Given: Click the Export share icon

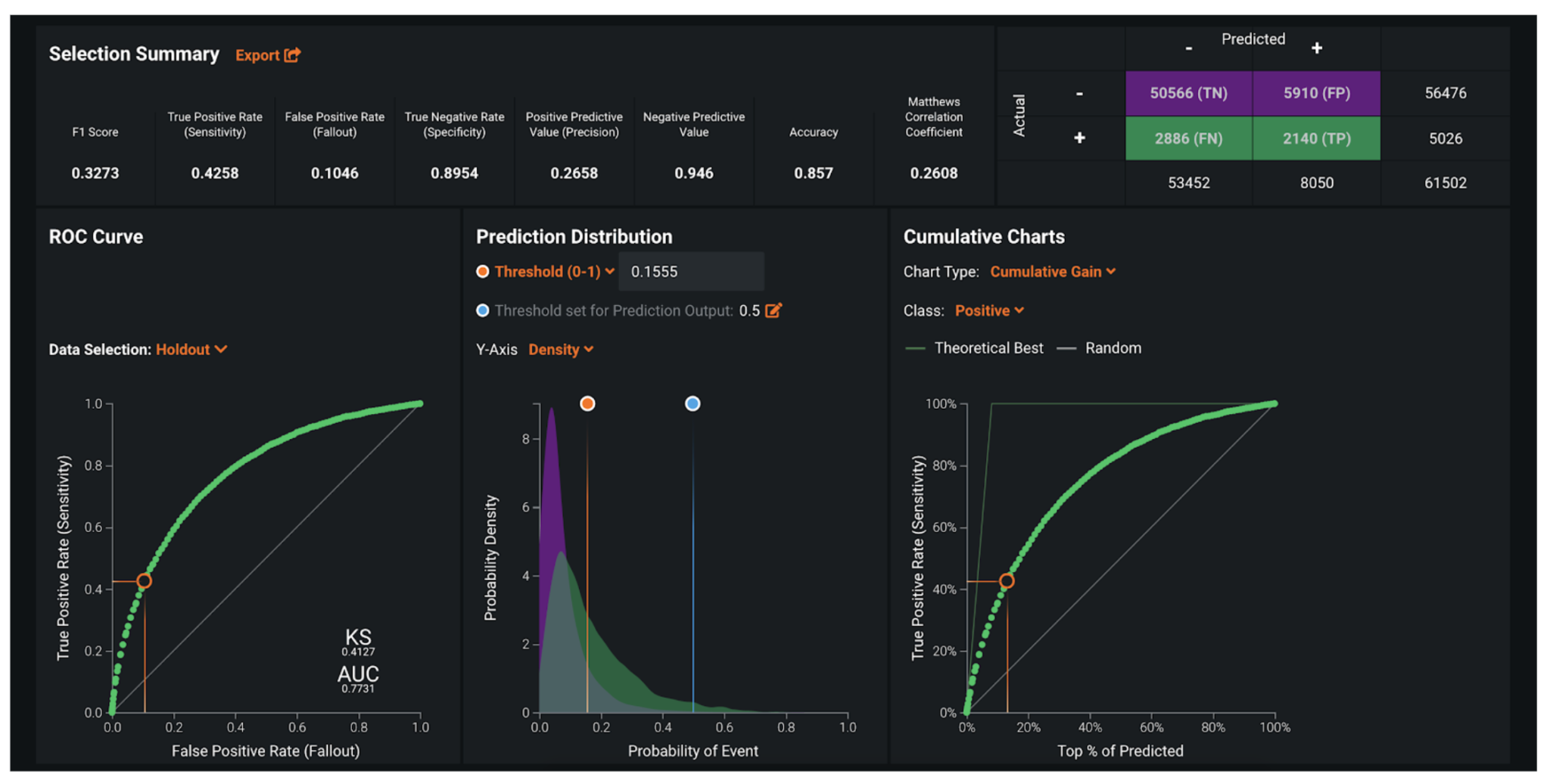Looking at the screenshot, I should 293,54.
